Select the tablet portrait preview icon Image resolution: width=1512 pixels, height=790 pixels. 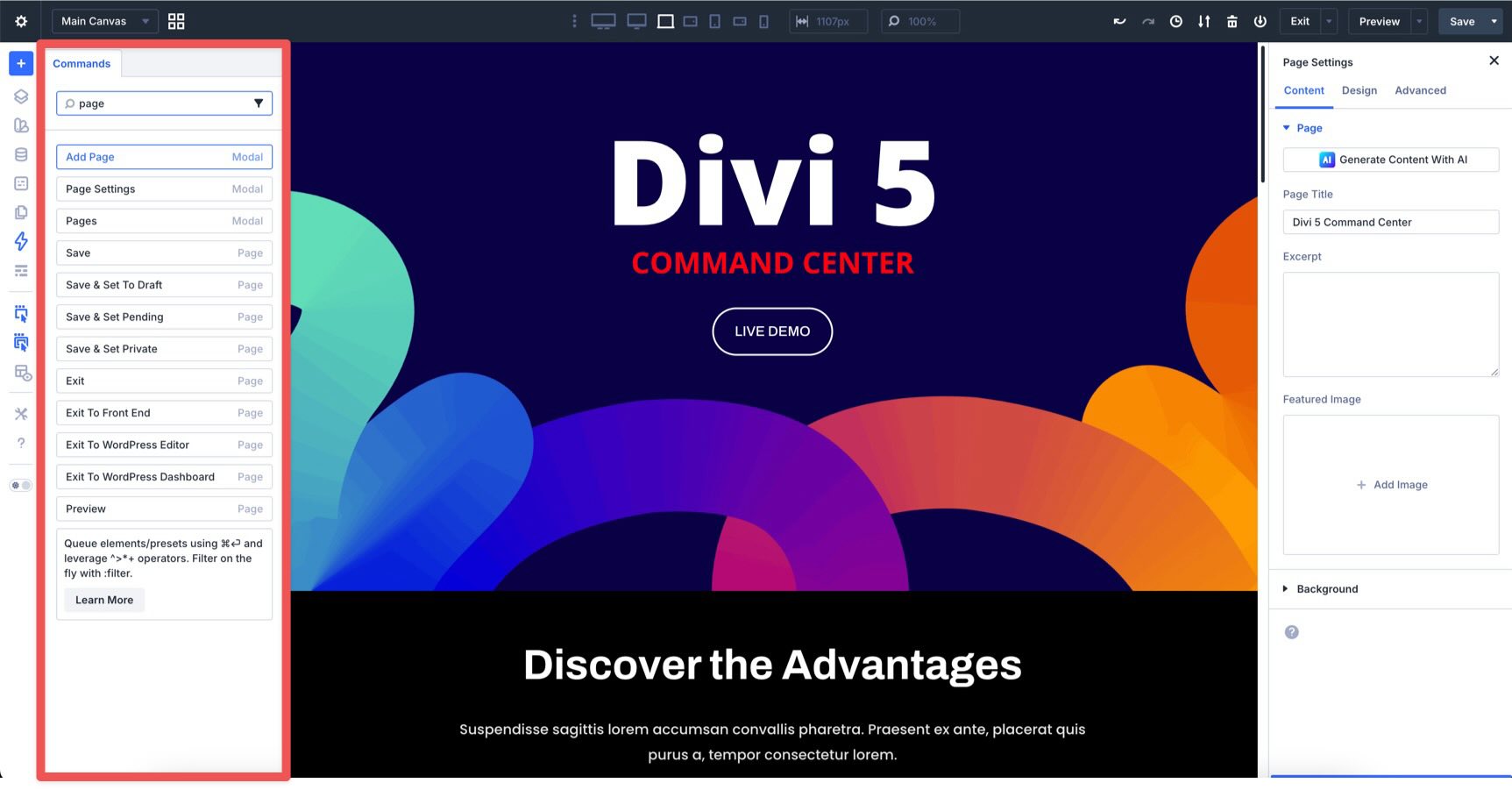[x=714, y=21]
